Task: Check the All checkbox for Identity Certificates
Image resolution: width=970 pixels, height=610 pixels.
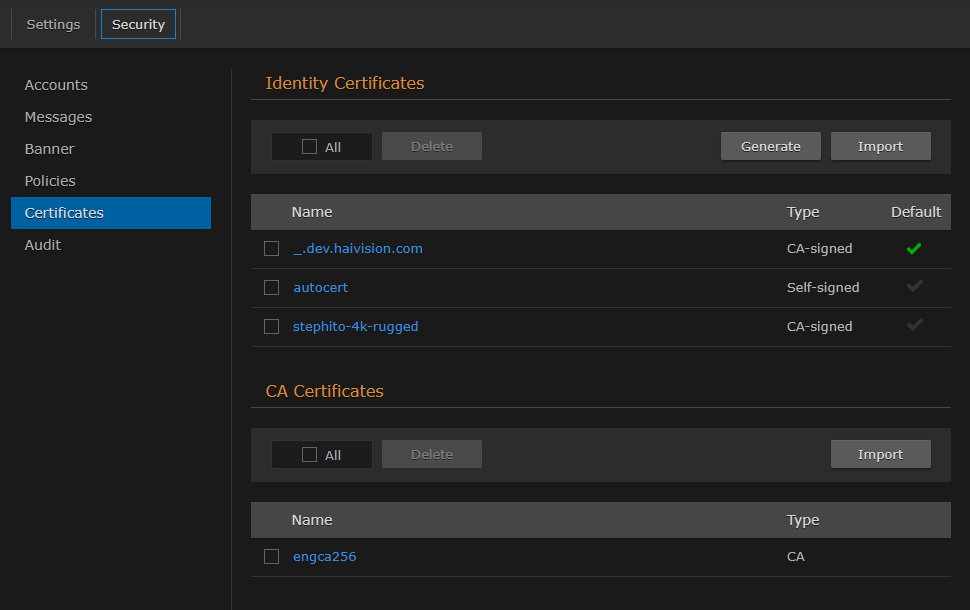Action: (x=308, y=145)
